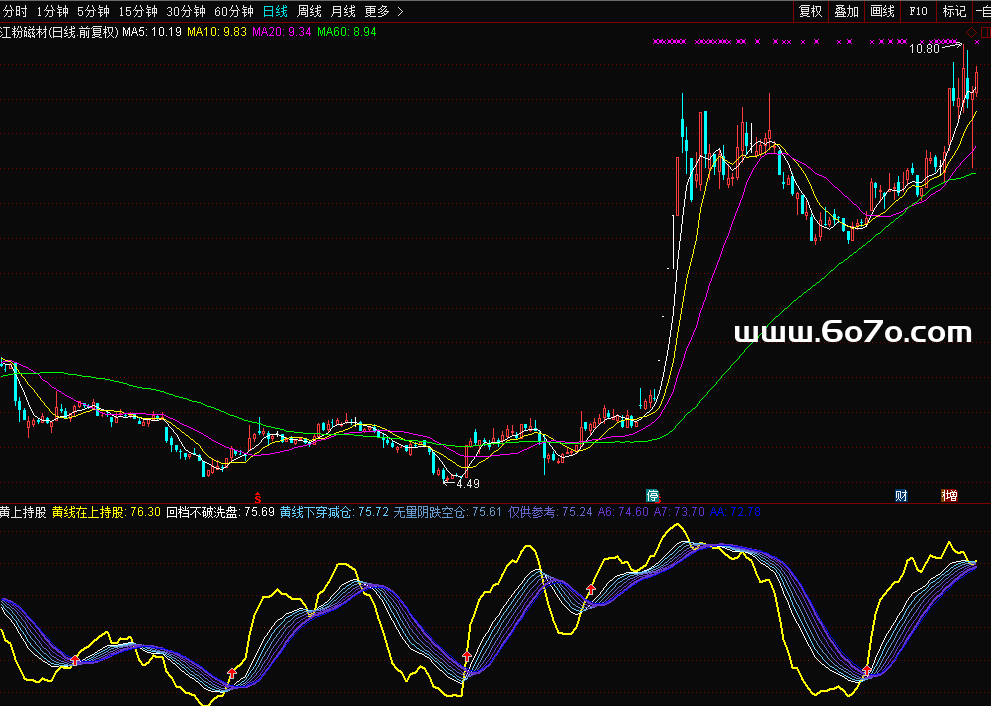The height and width of the screenshot is (706, 991).
Task: Click the 停 suspension marker icon
Action: (653, 495)
